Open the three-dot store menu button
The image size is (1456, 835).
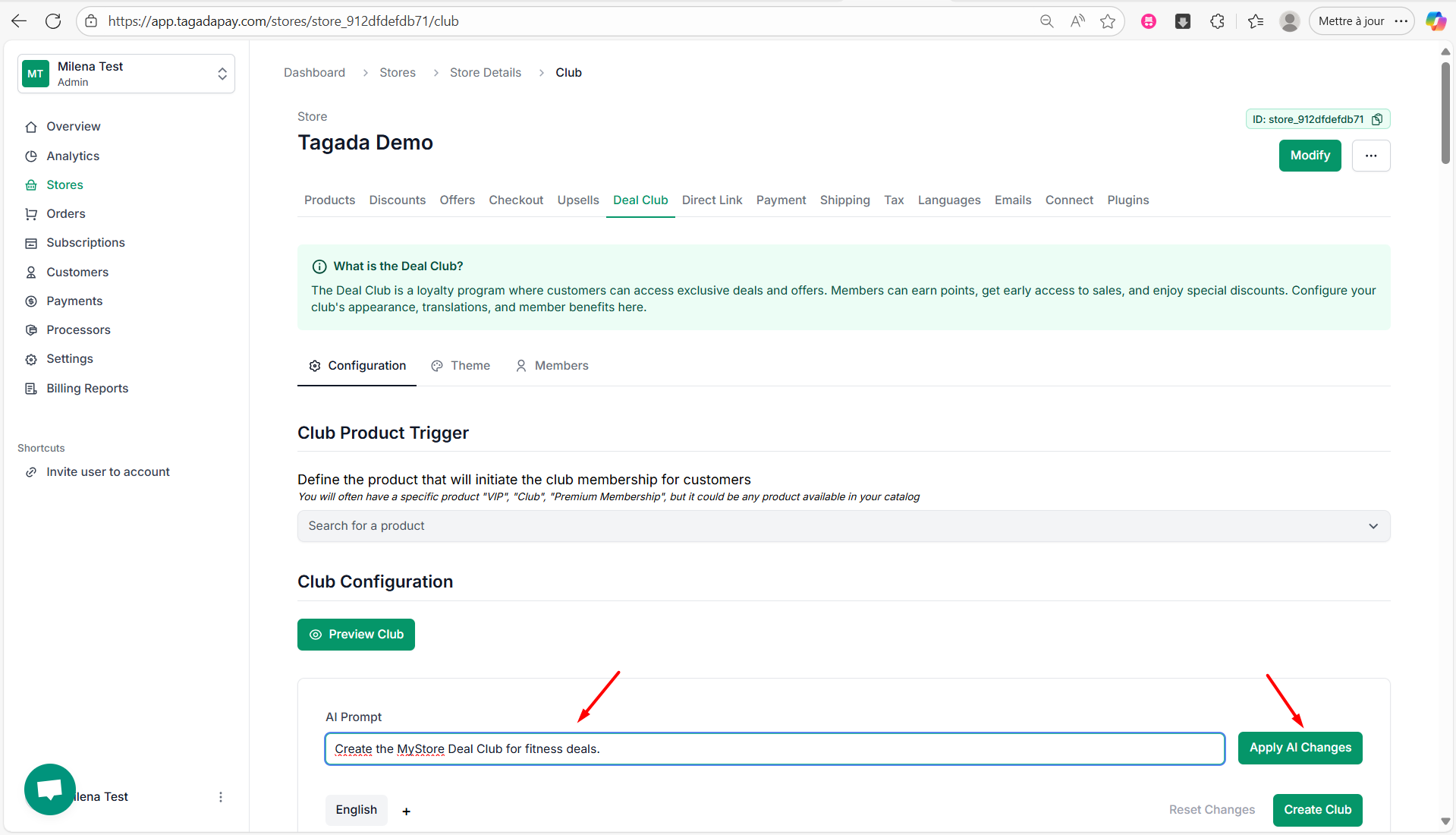coord(1370,156)
